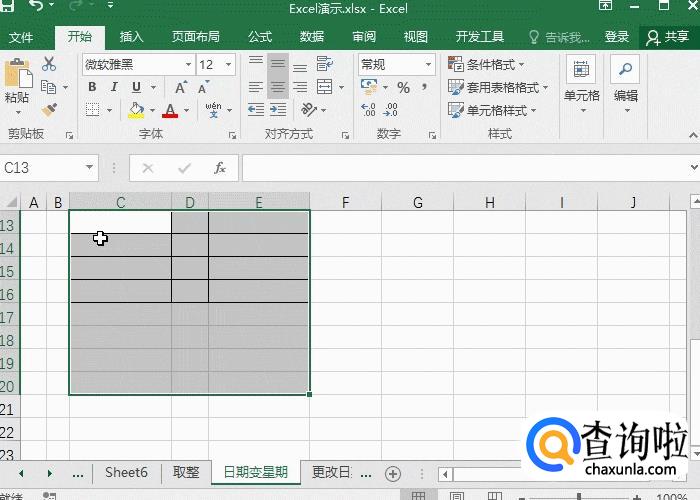Decrease font size with smaller A

click(203, 87)
